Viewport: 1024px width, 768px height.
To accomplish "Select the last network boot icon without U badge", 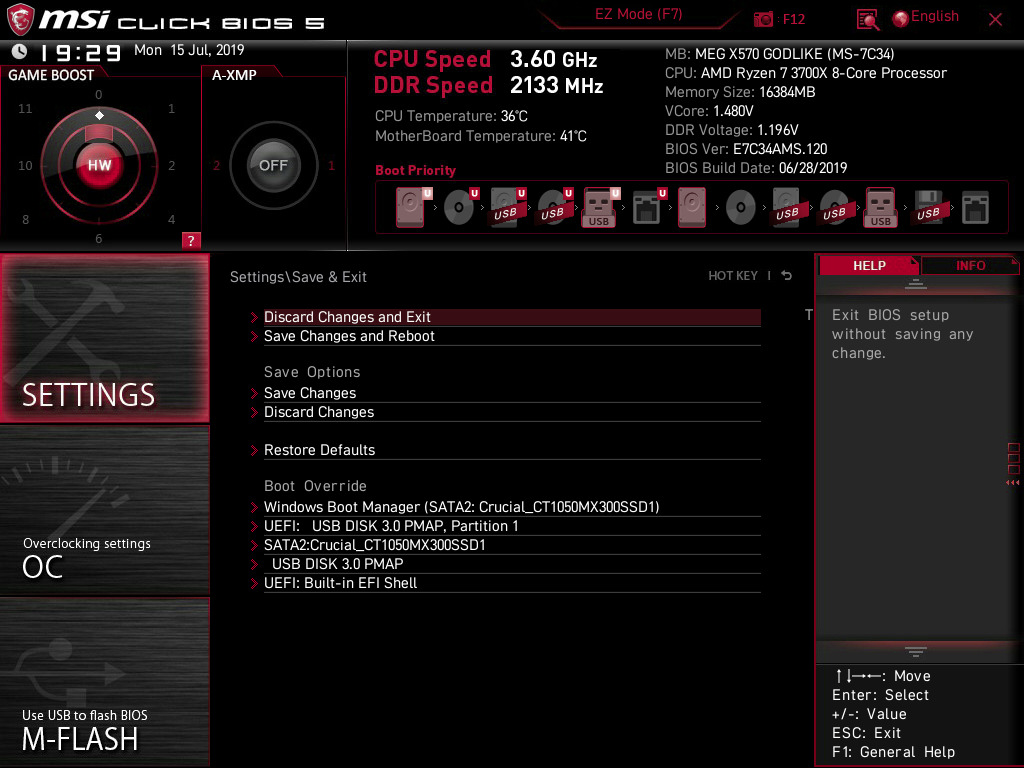I will [x=975, y=208].
